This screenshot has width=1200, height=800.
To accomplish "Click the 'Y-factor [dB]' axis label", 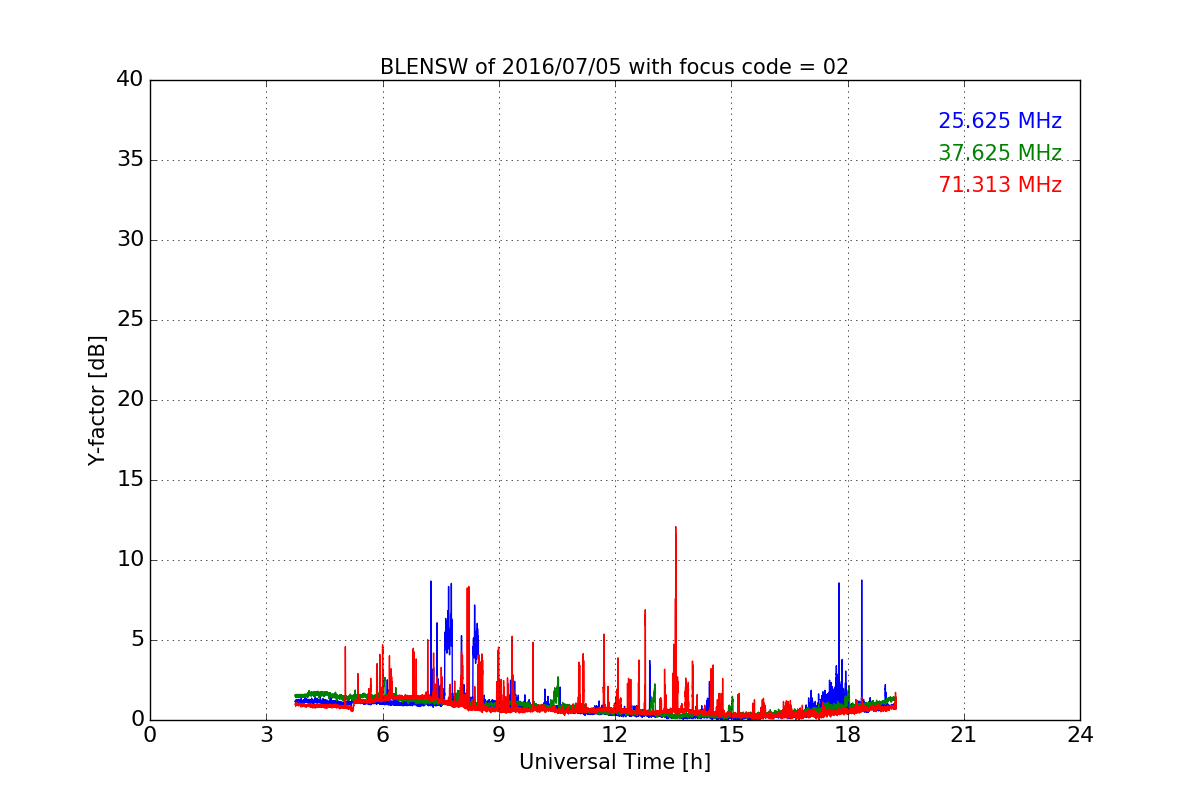I will (97, 400).
